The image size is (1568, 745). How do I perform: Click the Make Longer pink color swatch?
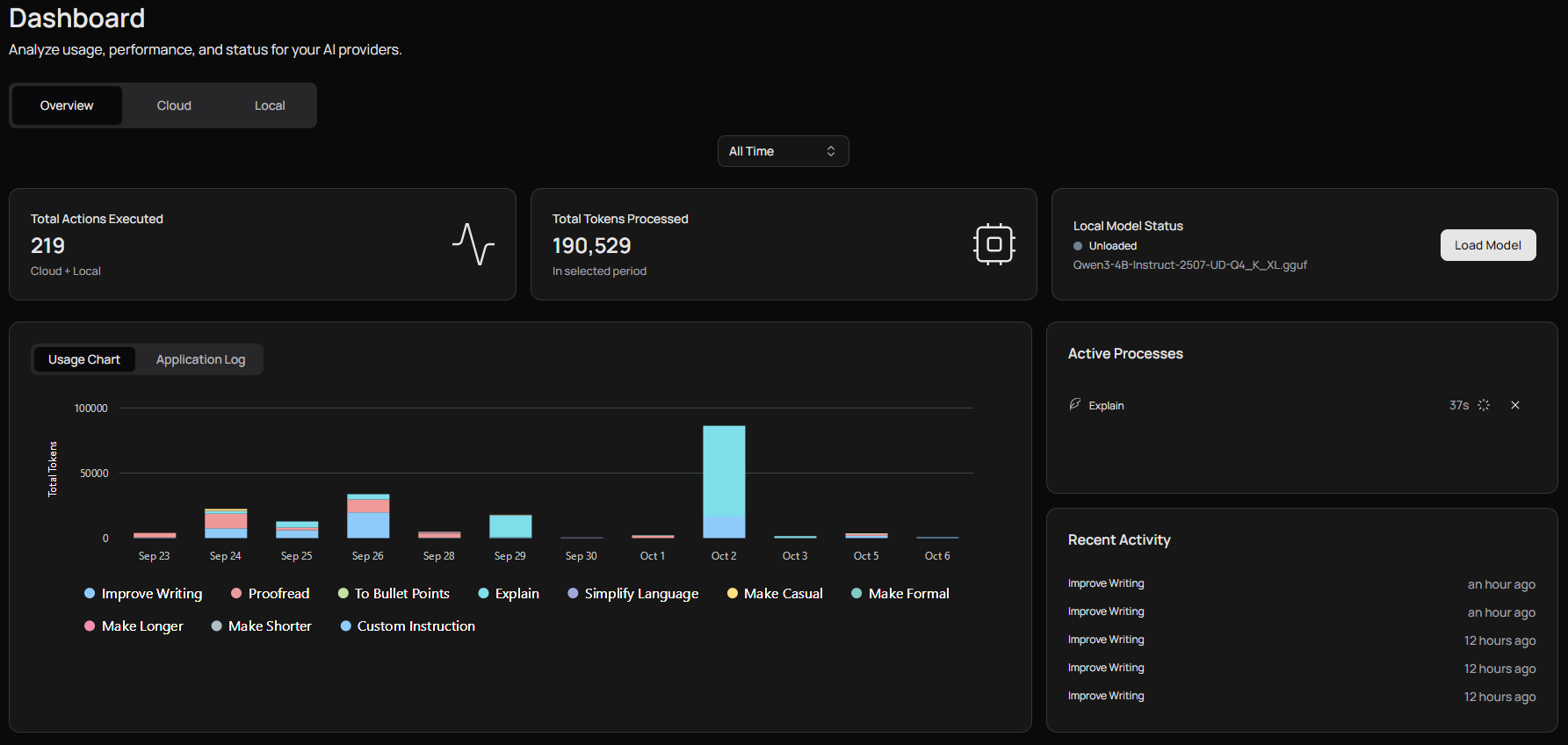point(90,626)
